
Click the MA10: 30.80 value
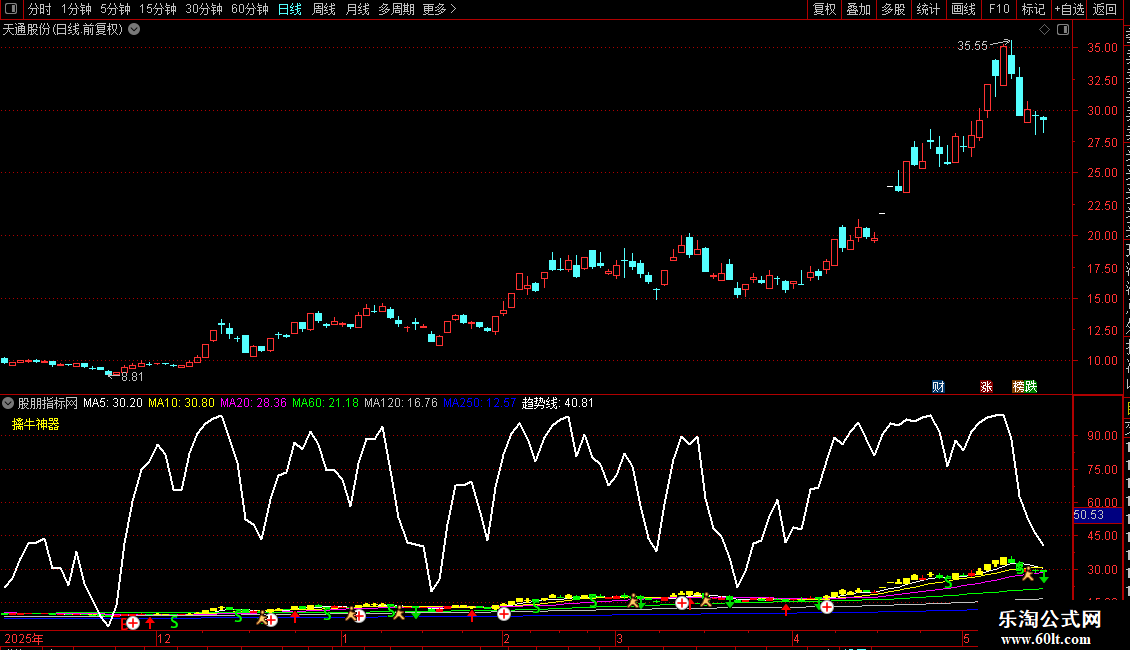coord(181,403)
